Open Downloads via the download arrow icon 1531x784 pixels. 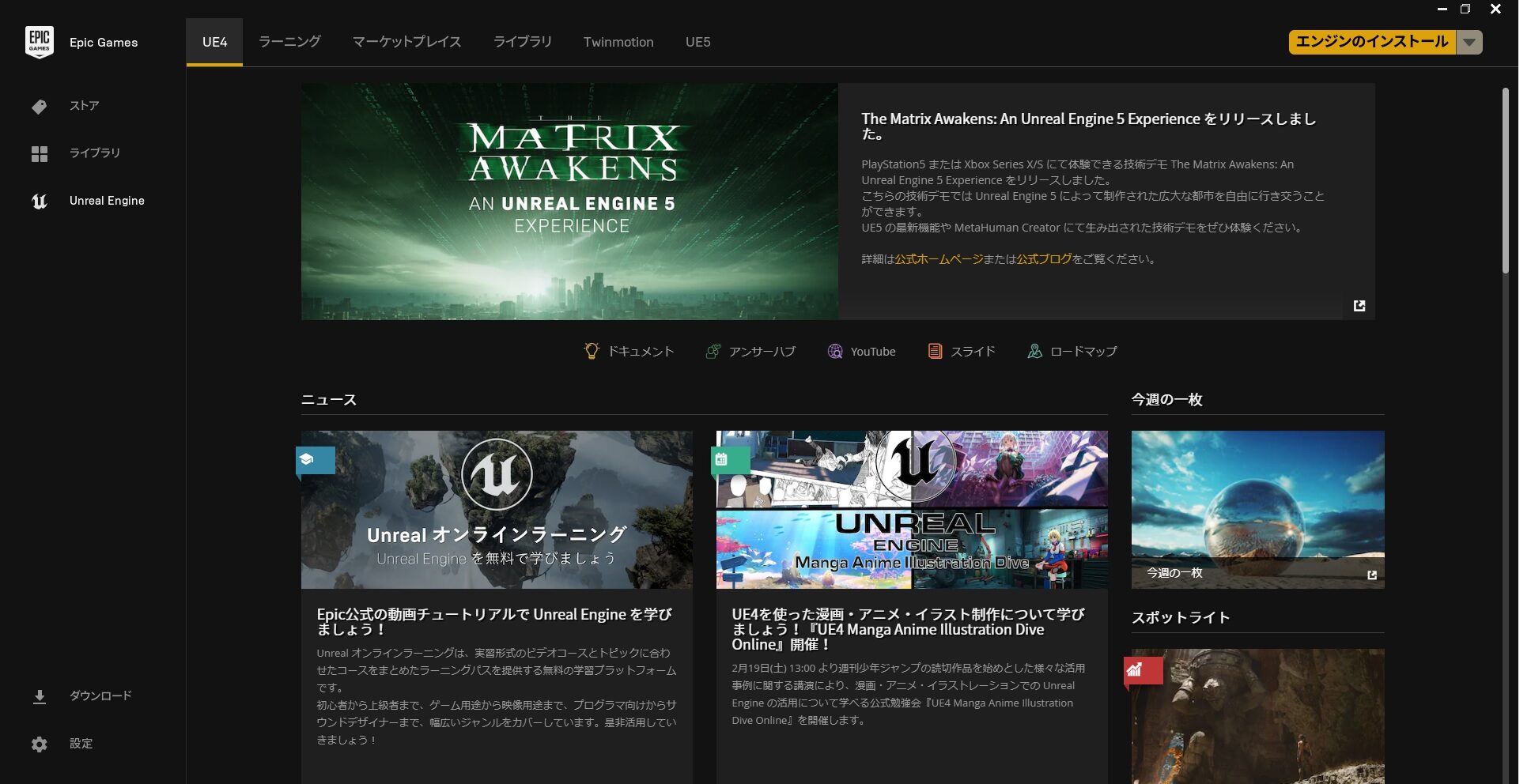point(40,696)
